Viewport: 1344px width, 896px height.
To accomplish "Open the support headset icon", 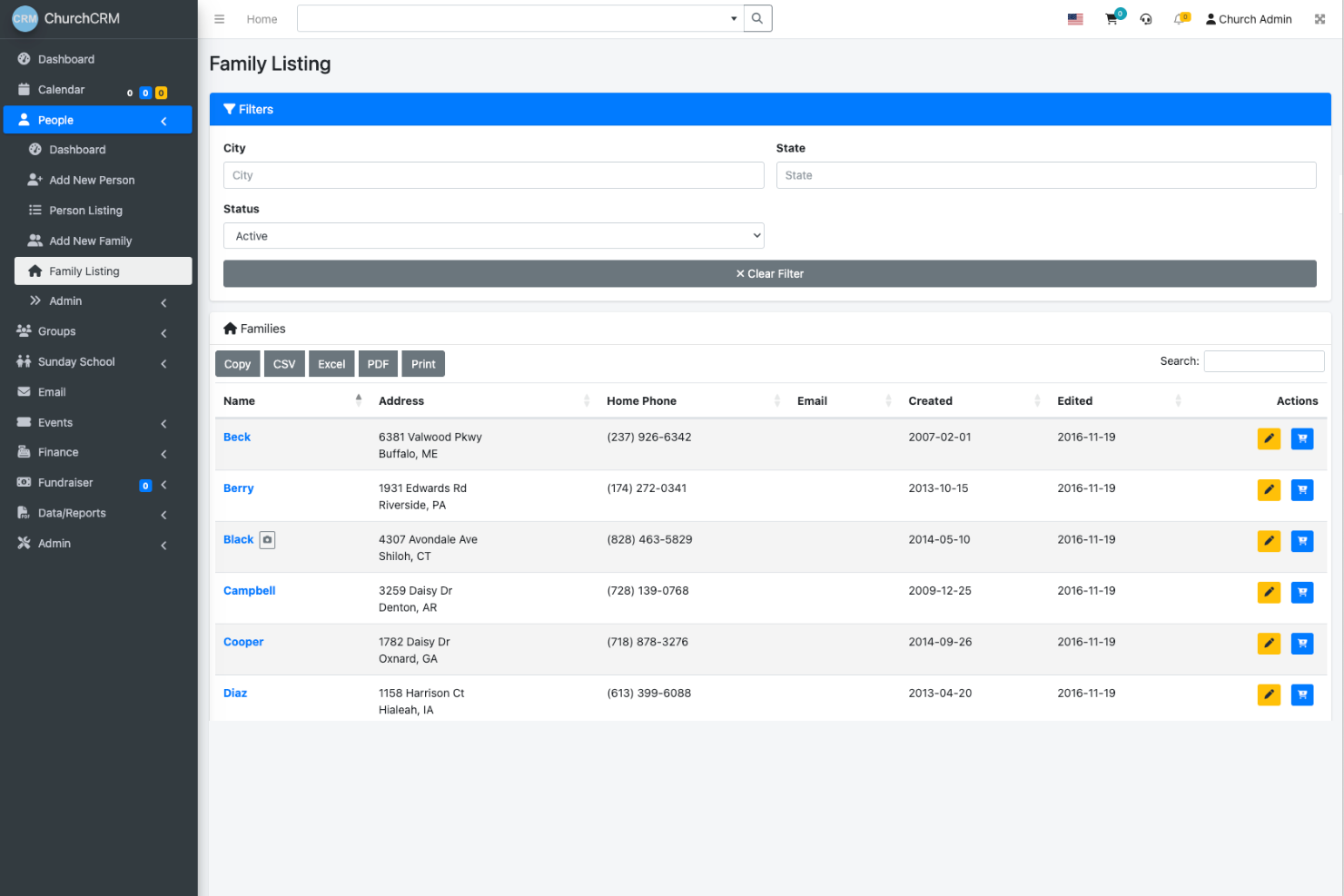I will pyautogui.click(x=1146, y=18).
